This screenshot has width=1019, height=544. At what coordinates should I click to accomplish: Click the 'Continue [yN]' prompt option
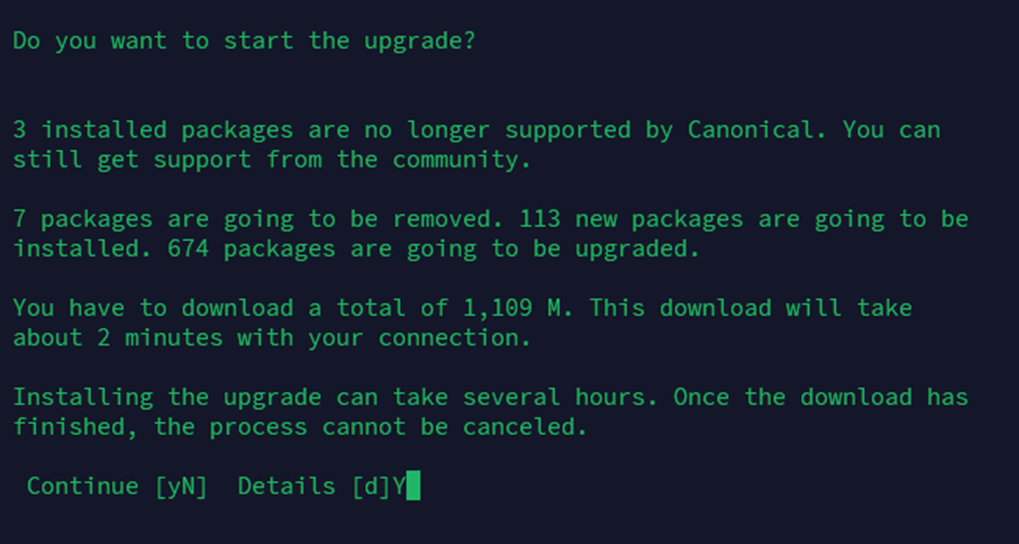pyautogui.click(x=116, y=486)
